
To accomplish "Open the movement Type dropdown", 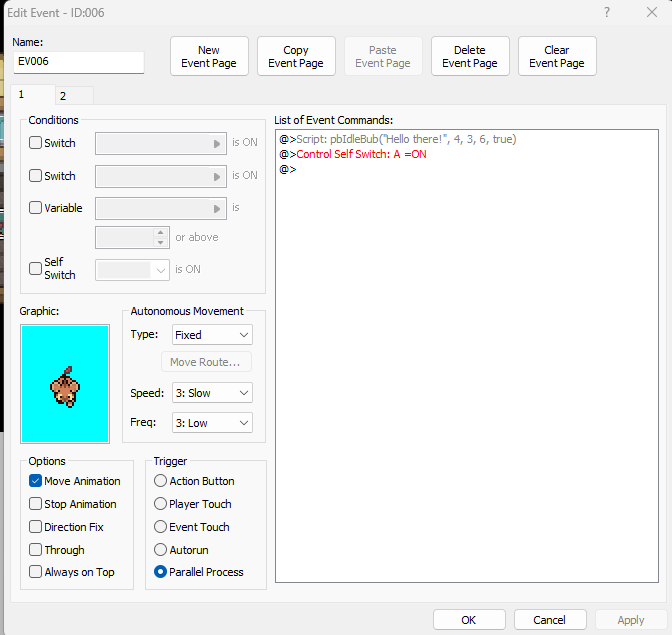I will [x=211, y=335].
